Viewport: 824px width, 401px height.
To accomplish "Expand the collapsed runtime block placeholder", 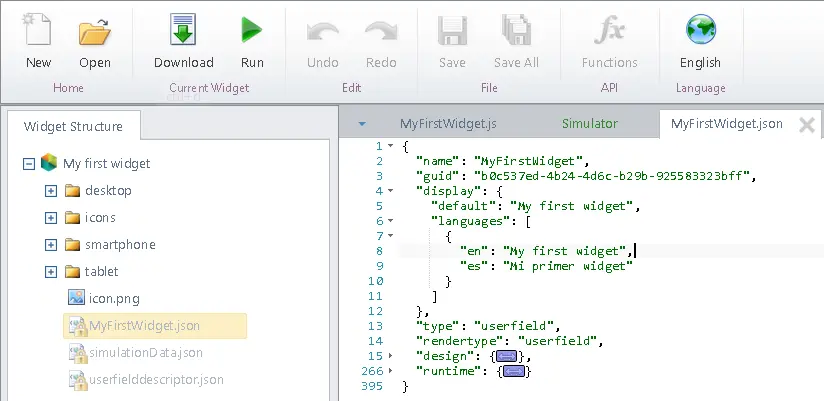I will coord(513,372).
